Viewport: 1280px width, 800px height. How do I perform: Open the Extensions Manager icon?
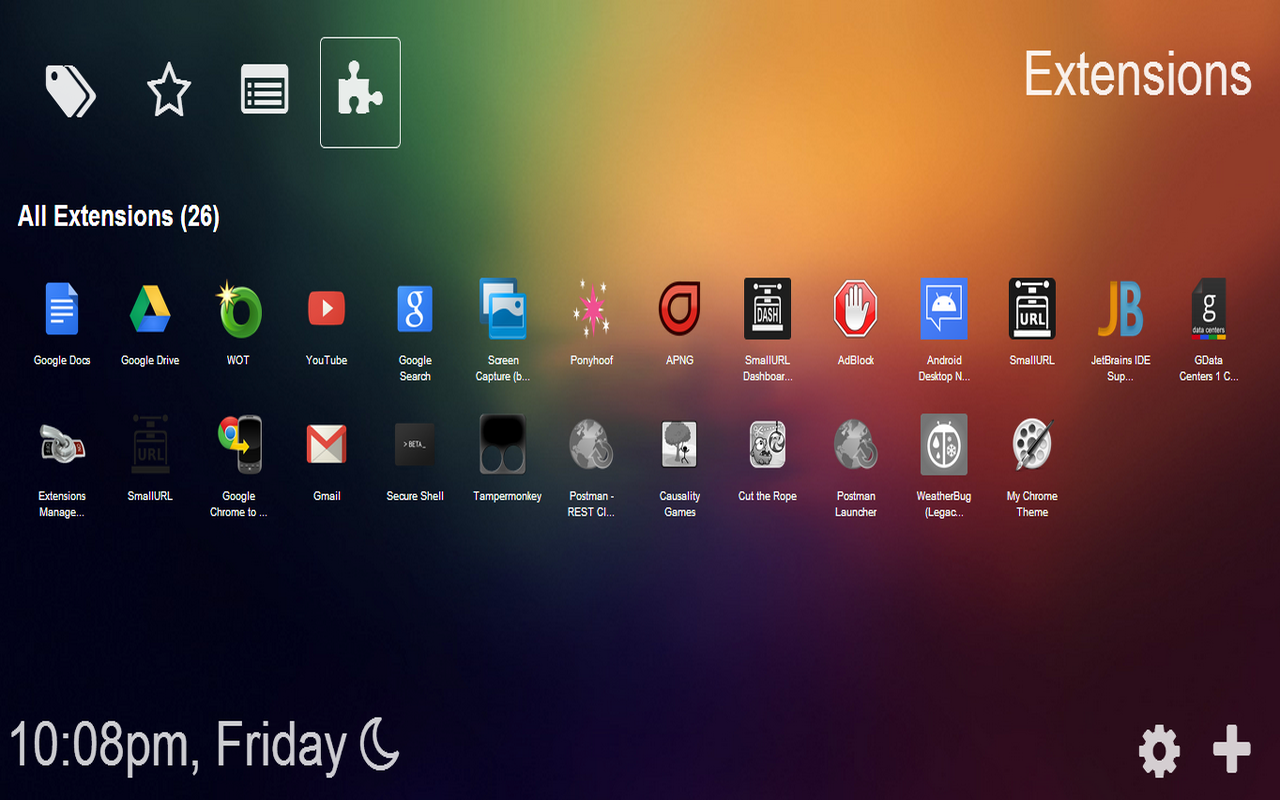(62, 444)
